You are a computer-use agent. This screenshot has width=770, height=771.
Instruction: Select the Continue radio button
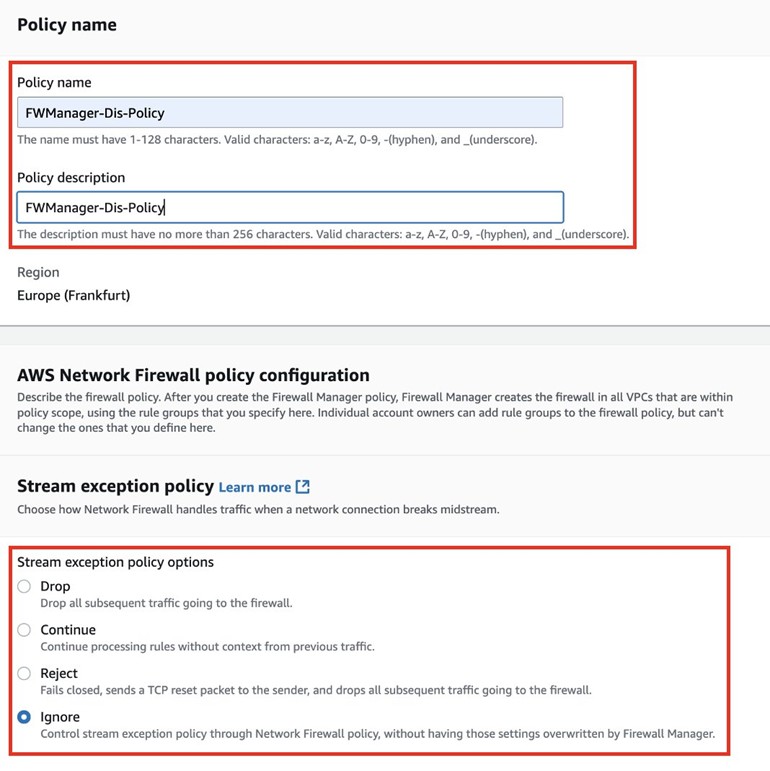[x=25, y=630]
